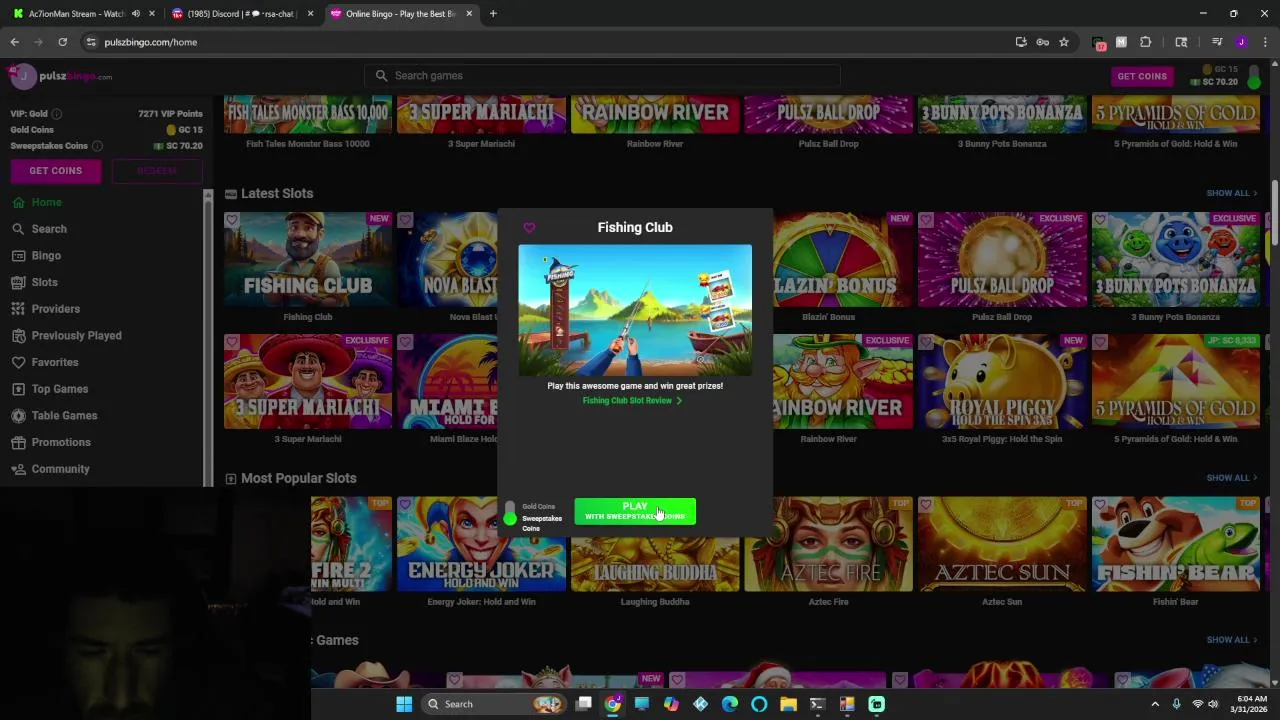Click the magnifier icon in the Search games box
This screenshot has width=1280, height=720.
point(381,75)
